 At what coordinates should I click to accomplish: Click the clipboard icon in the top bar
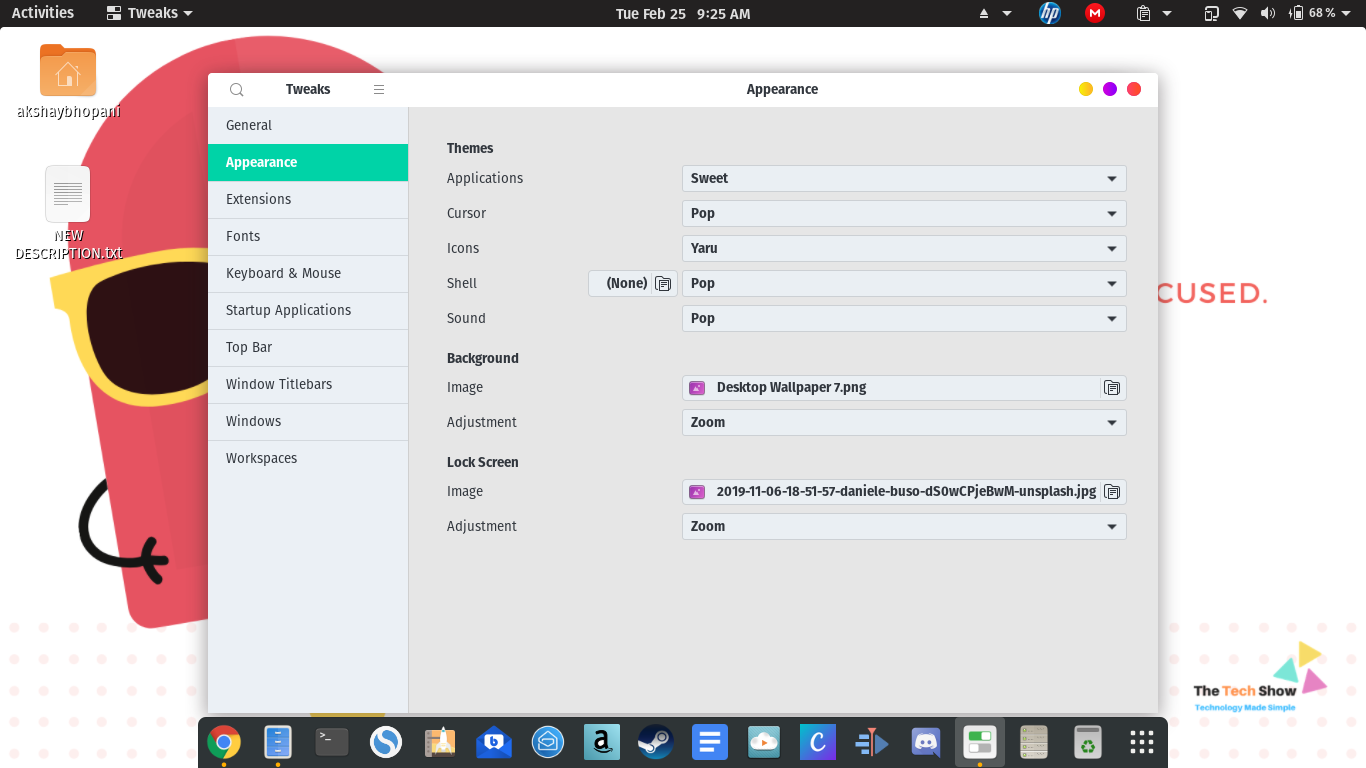[x=1141, y=13]
